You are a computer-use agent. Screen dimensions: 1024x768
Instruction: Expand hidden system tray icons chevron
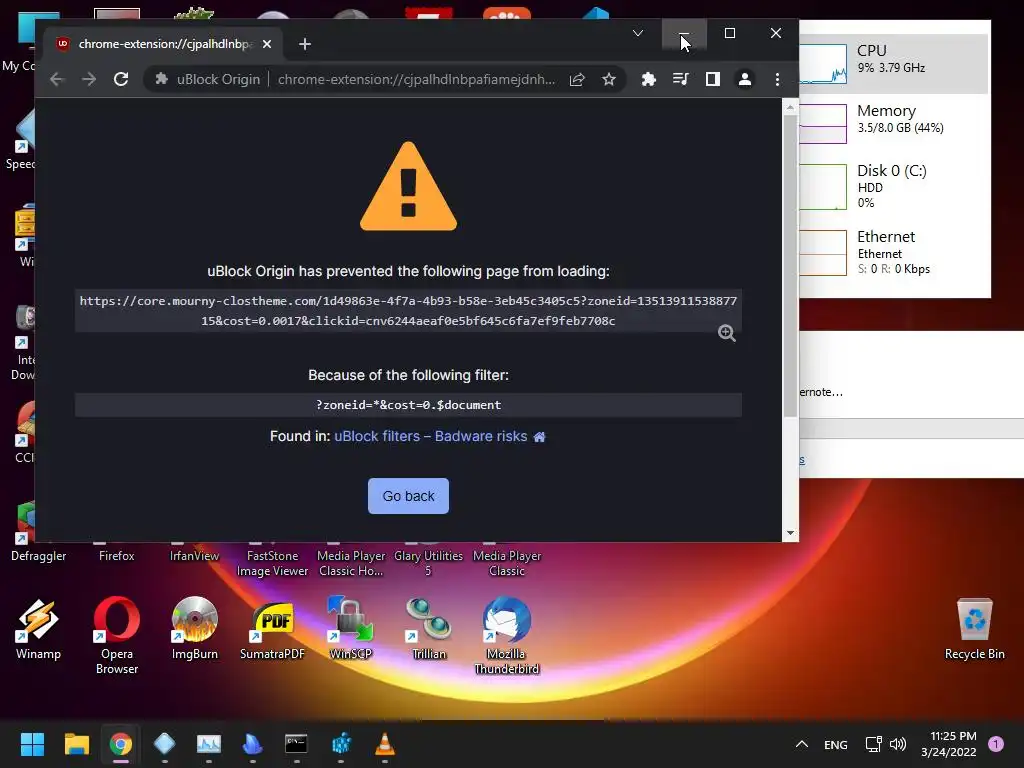click(802, 744)
